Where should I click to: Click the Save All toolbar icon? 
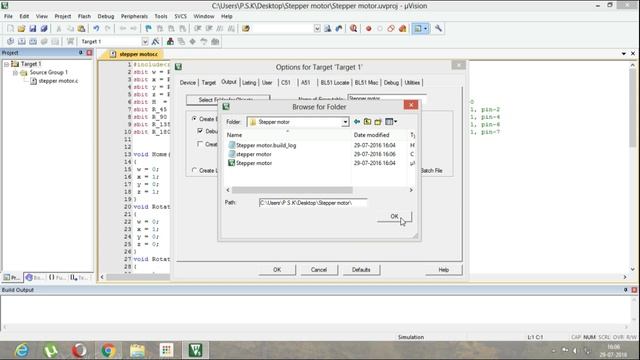pyautogui.click(x=44, y=29)
